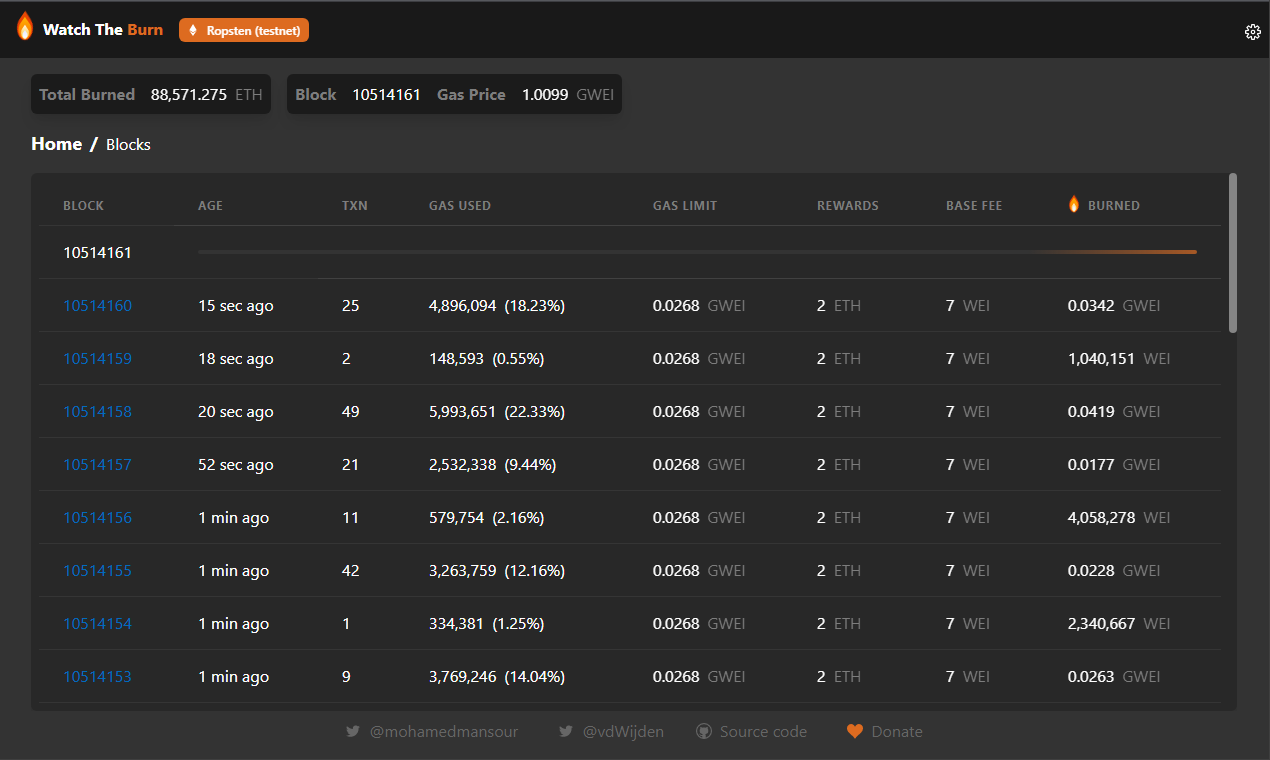Click the Watch The Burn title text
The image size is (1270, 760).
pos(103,30)
